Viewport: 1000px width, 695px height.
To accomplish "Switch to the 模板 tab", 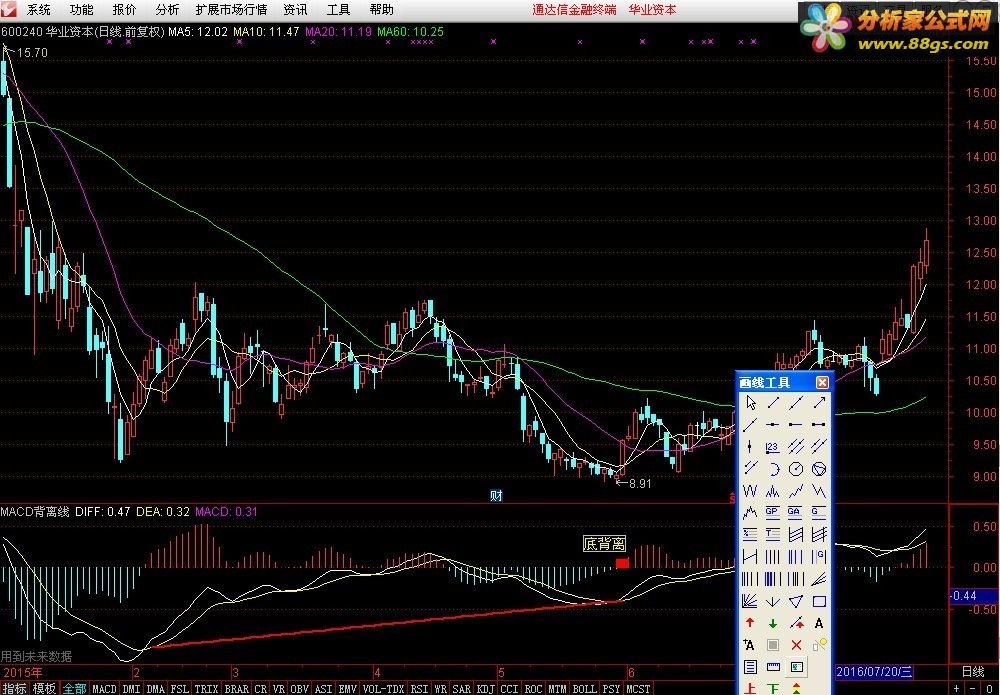I will 45,688.
